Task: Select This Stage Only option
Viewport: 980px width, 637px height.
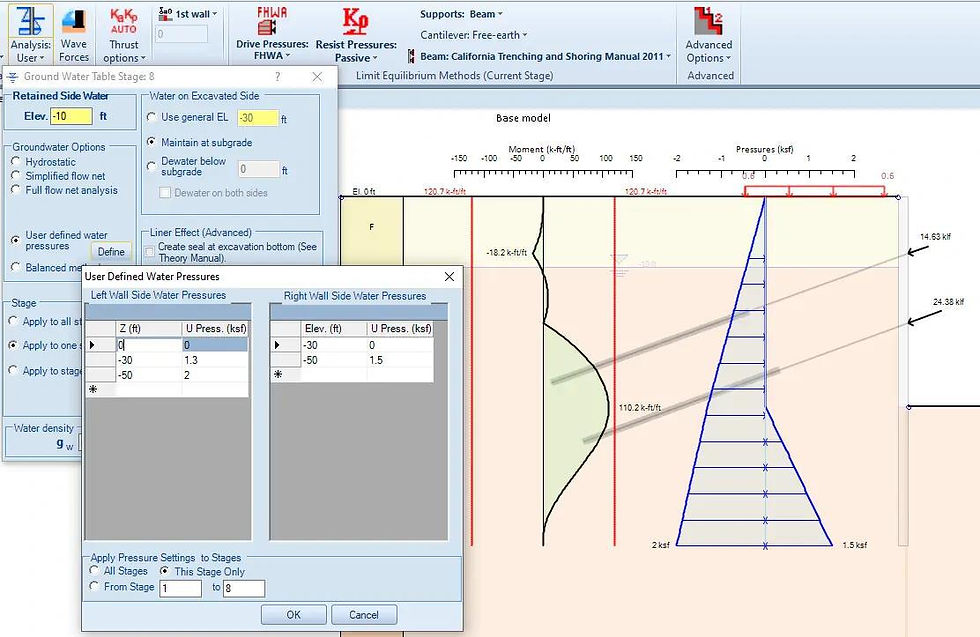Action: (x=164, y=571)
